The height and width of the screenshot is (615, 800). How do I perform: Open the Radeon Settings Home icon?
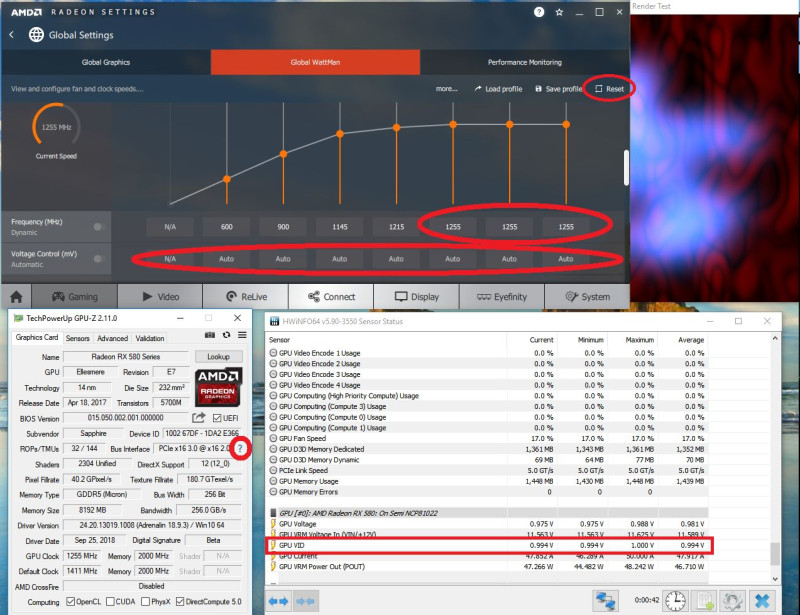tap(16, 297)
